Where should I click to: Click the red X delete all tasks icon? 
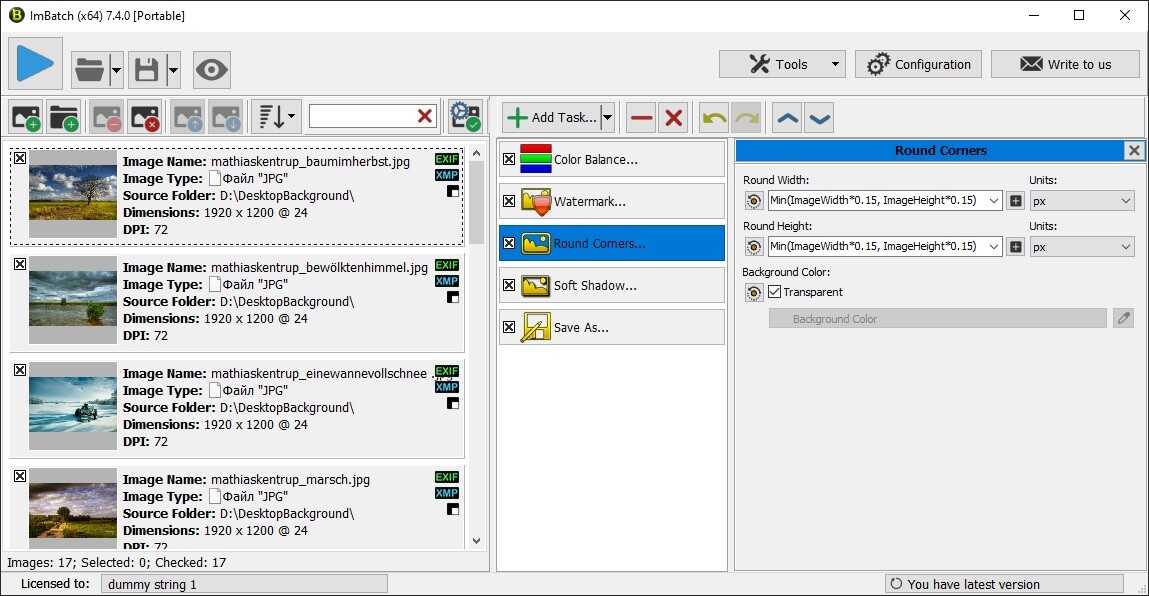click(x=674, y=118)
